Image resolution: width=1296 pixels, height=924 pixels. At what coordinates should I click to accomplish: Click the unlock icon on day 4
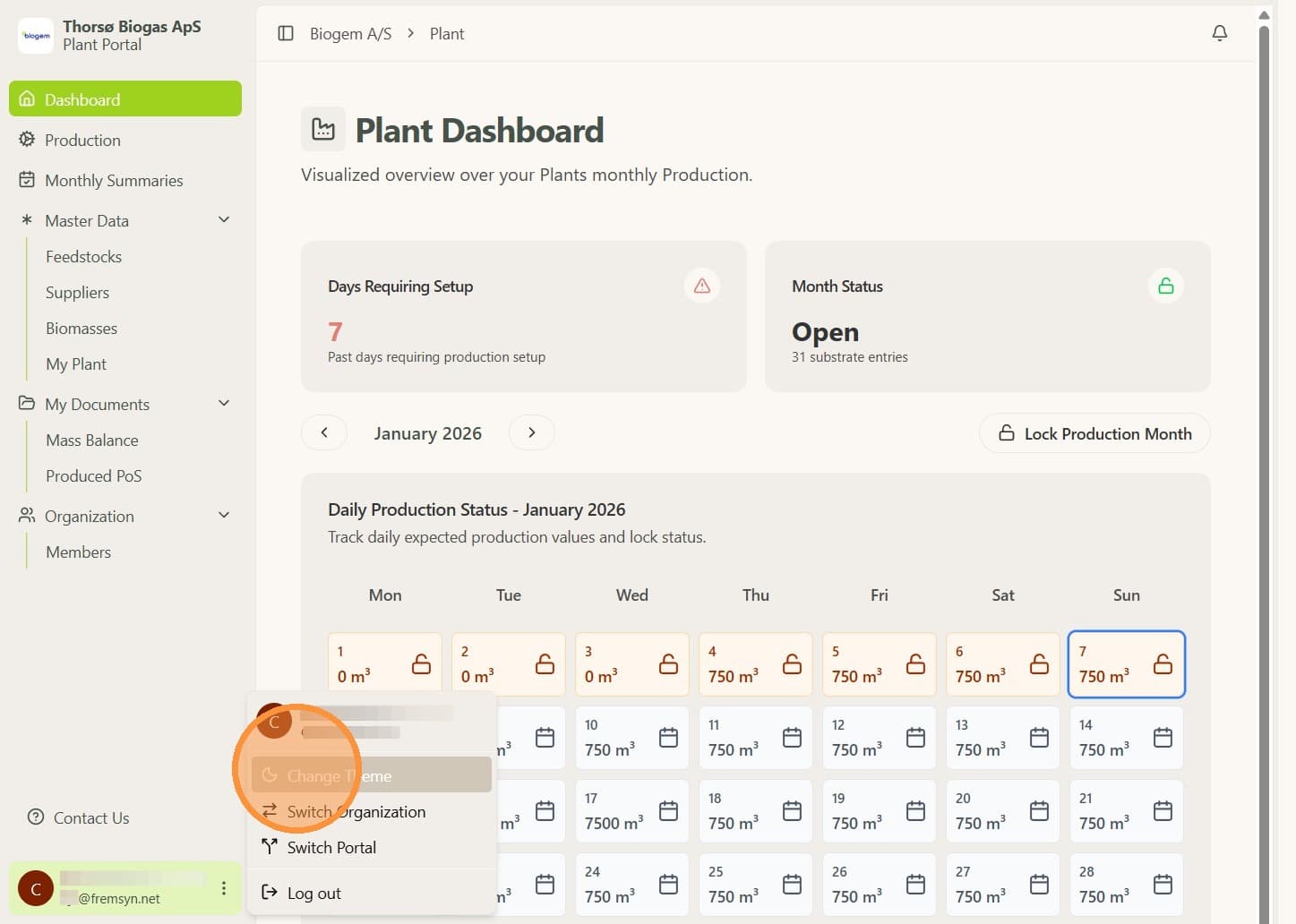[x=792, y=664]
